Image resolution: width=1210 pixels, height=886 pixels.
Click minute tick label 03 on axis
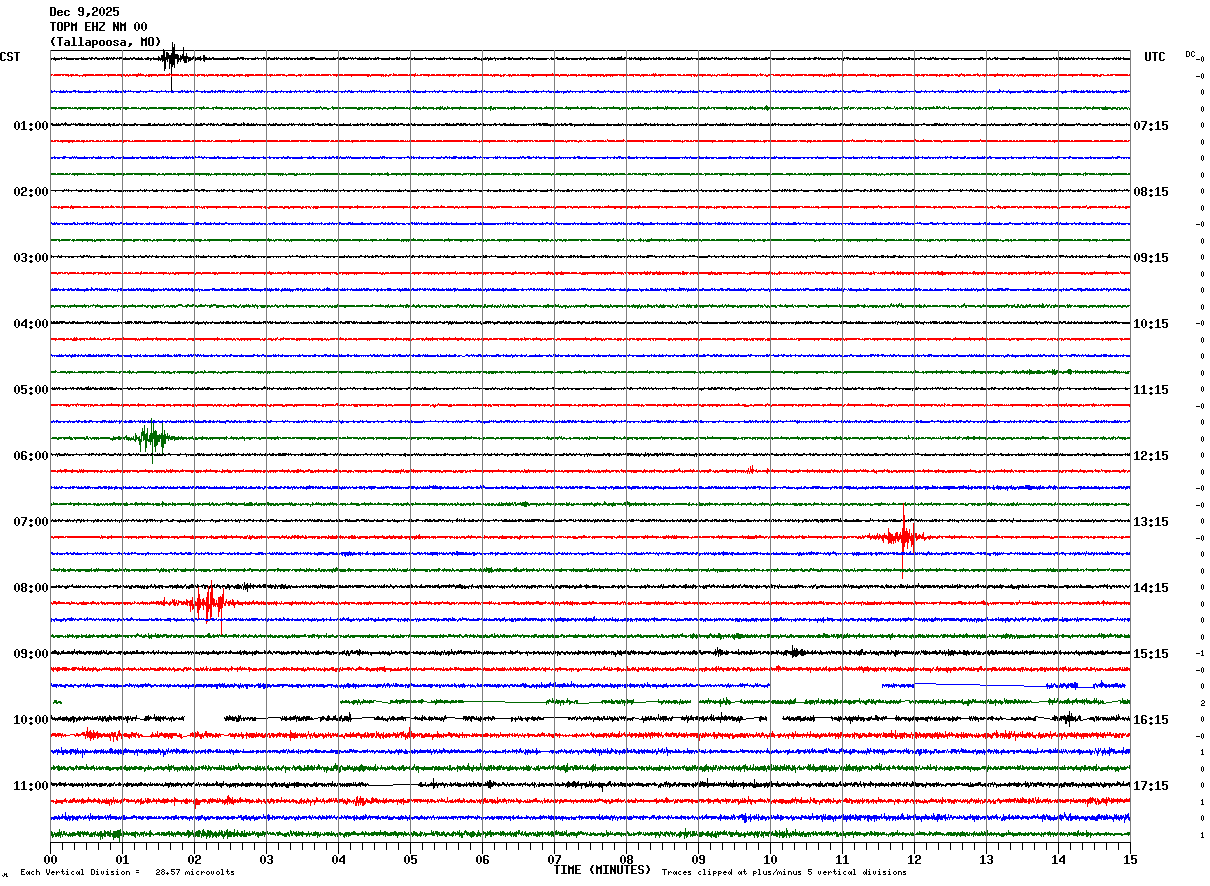pyautogui.click(x=266, y=859)
